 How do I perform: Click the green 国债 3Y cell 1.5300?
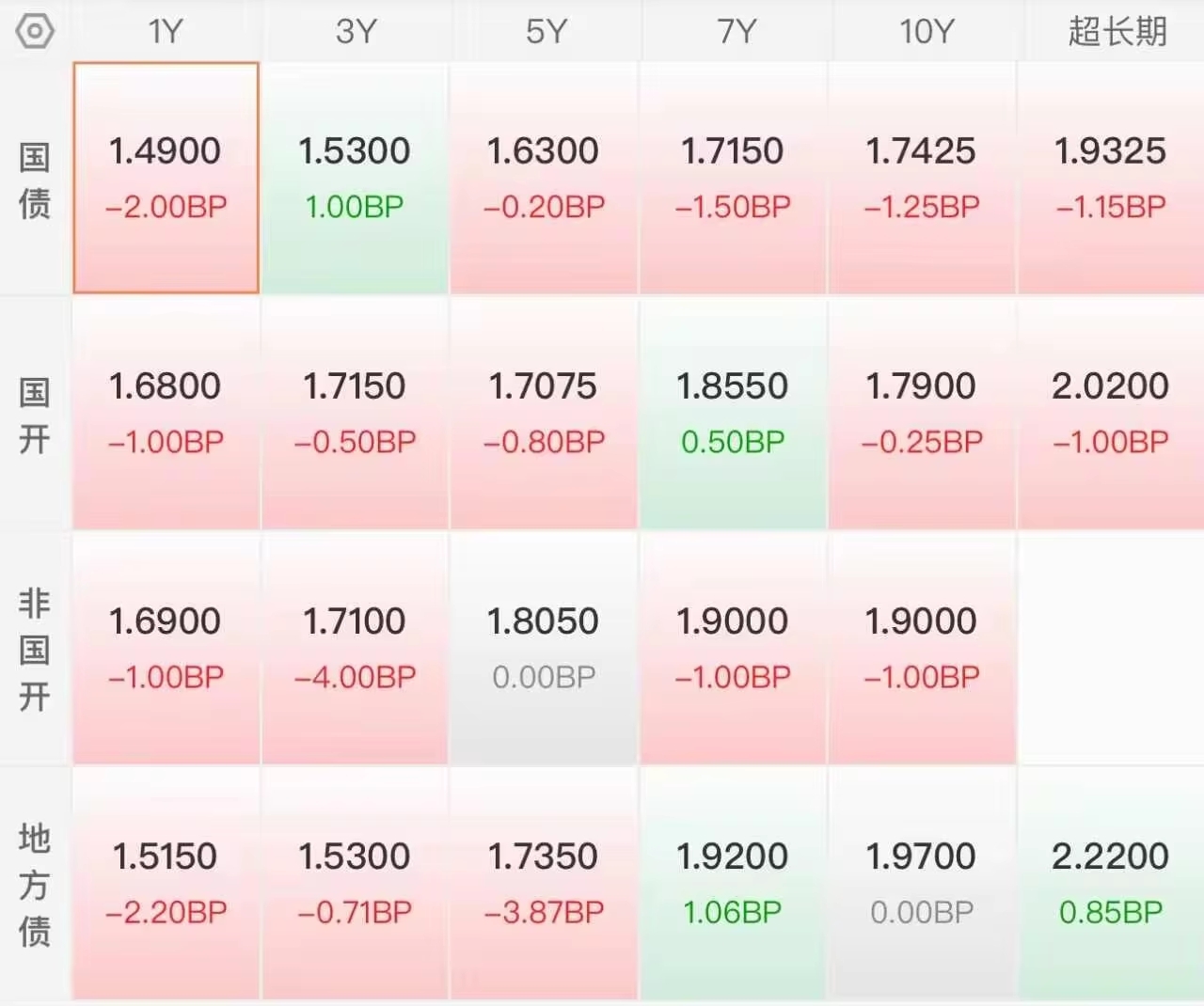pos(355,178)
